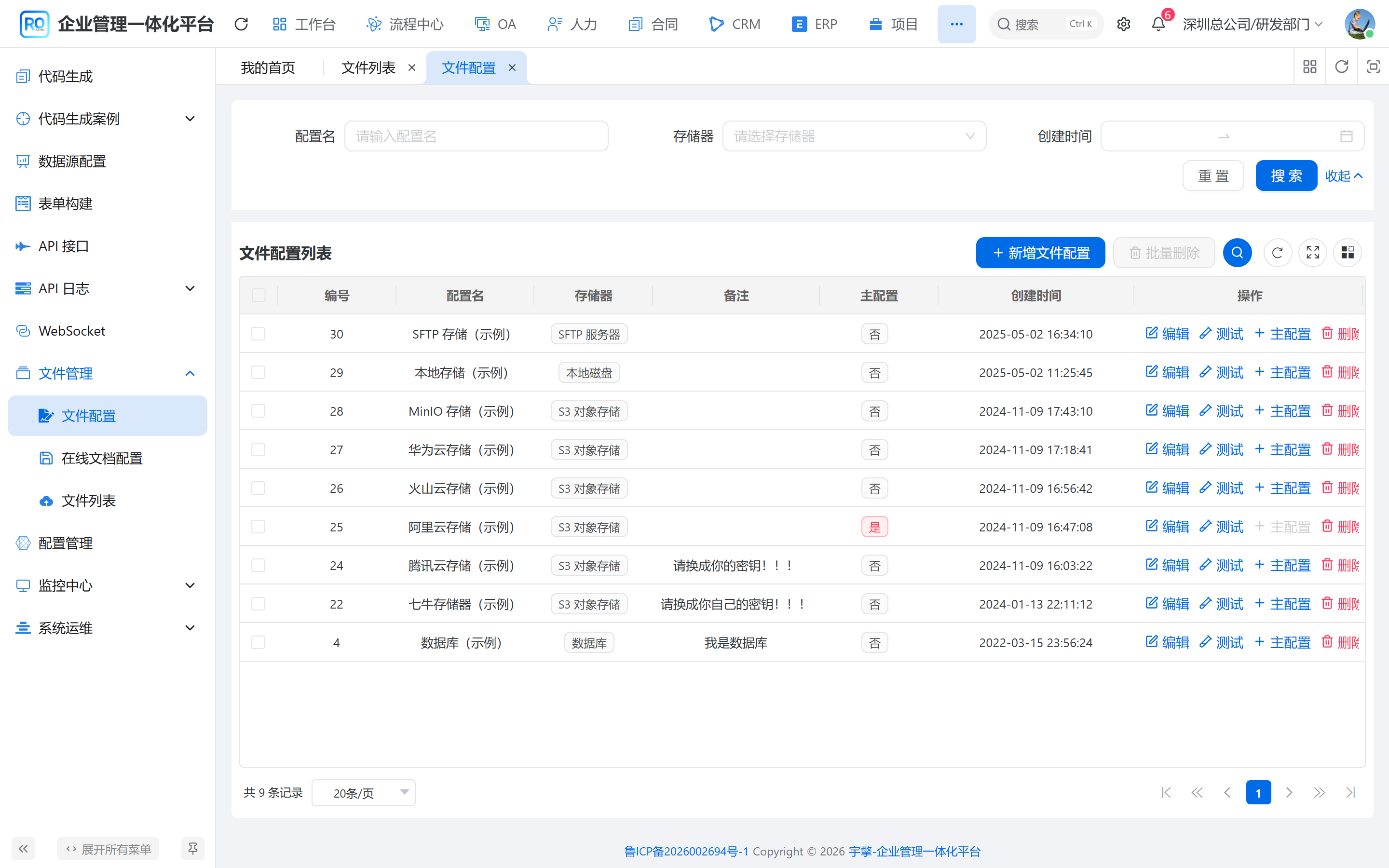Open the more modules ellipsis button
Image resolution: width=1389 pixels, height=868 pixels.
(x=956, y=24)
